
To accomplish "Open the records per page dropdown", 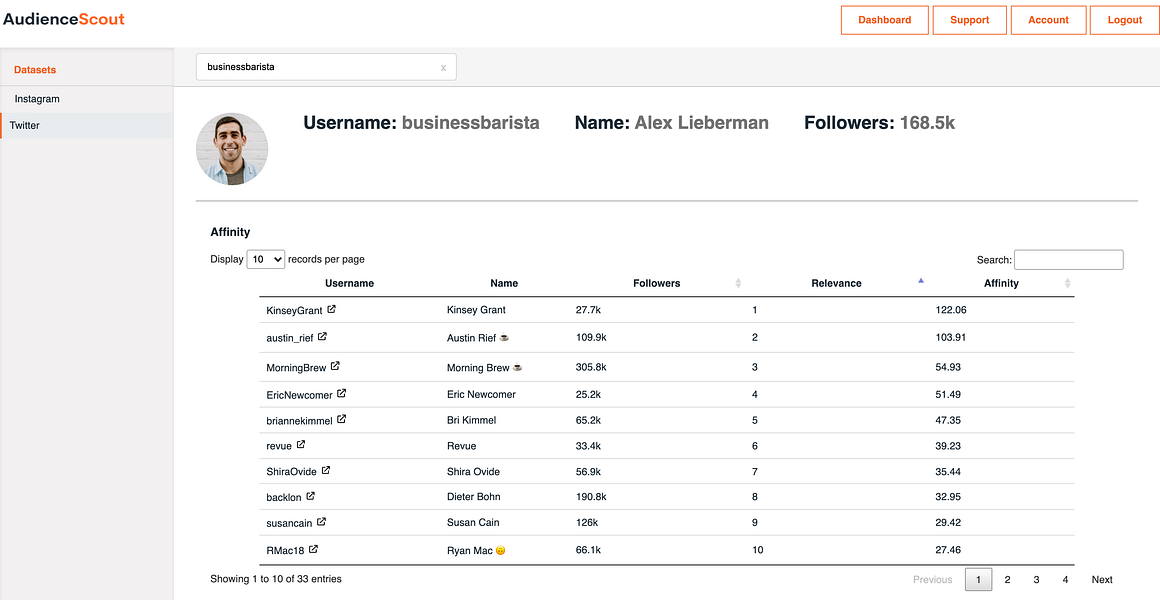I will coord(265,258).
